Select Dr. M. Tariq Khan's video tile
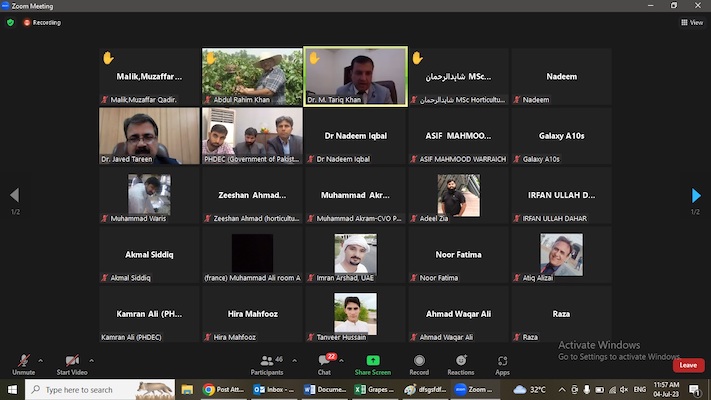Viewport: 711px width, 400px height. click(355, 76)
